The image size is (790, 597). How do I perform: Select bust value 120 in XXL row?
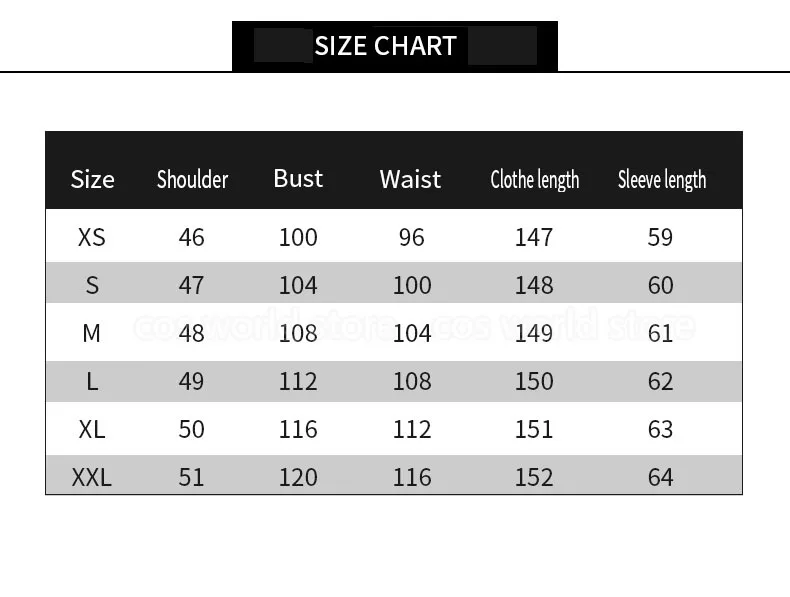tap(298, 477)
